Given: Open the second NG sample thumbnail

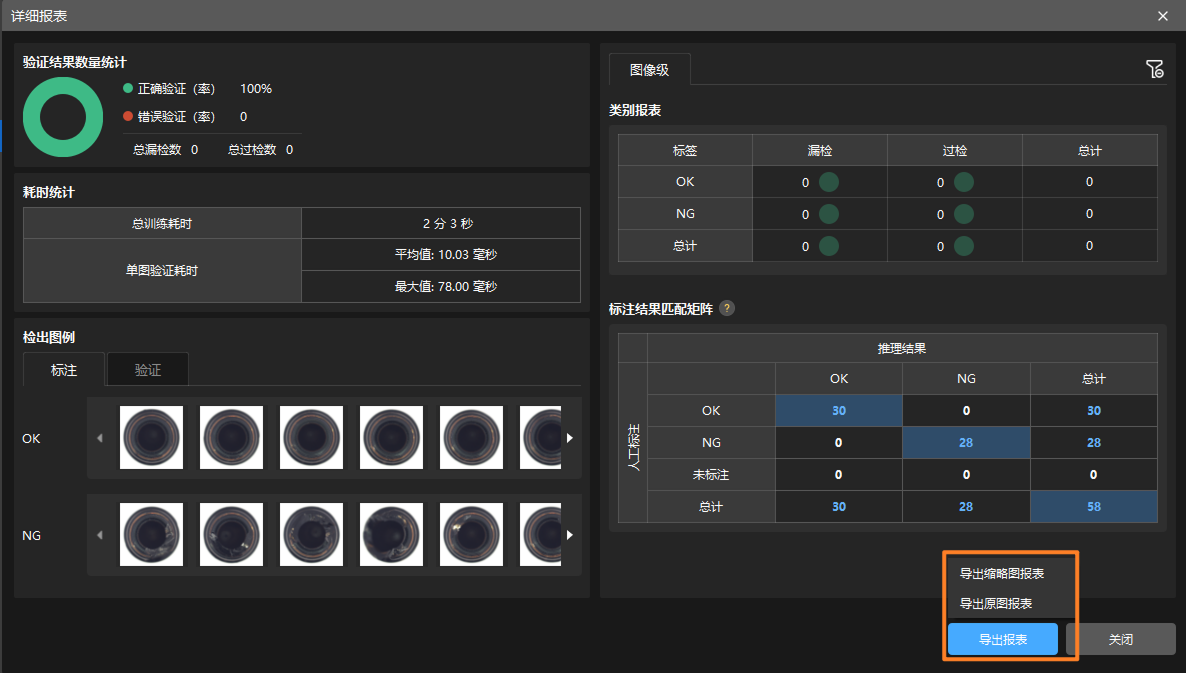Looking at the screenshot, I should pos(231,535).
